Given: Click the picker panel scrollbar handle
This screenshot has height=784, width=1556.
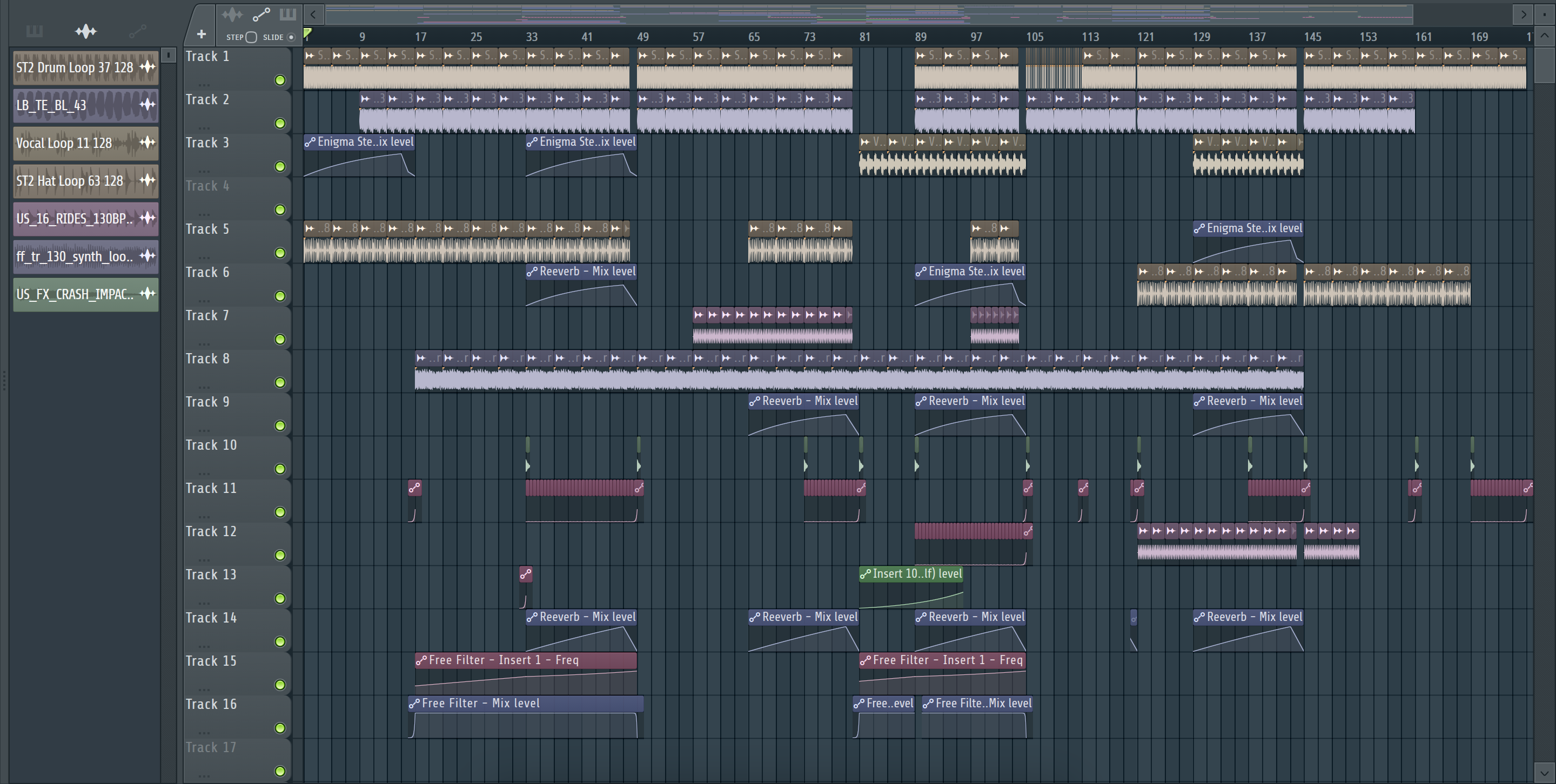Looking at the screenshot, I should (169, 56).
